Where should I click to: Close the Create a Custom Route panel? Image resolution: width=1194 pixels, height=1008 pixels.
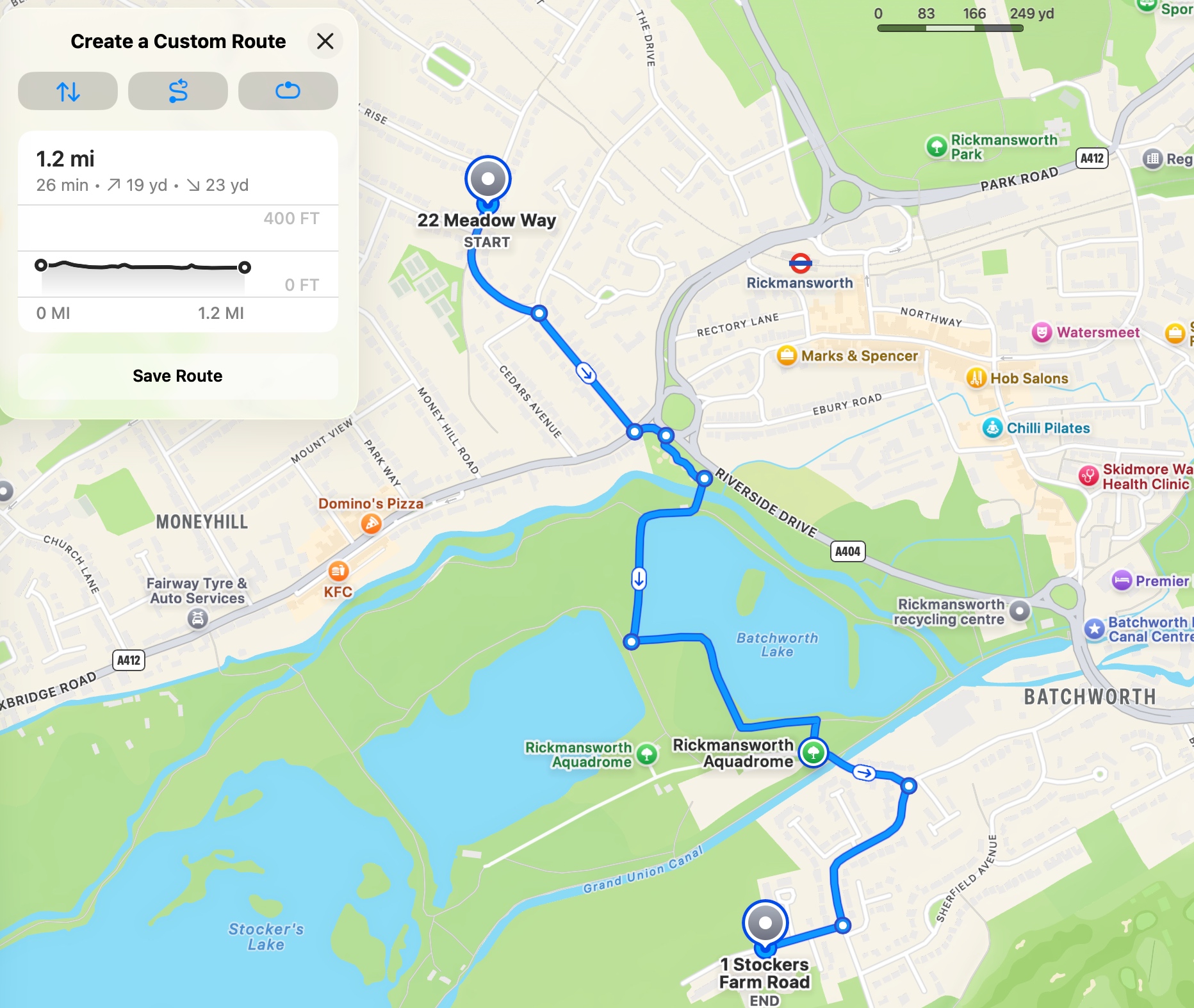pyautogui.click(x=325, y=42)
